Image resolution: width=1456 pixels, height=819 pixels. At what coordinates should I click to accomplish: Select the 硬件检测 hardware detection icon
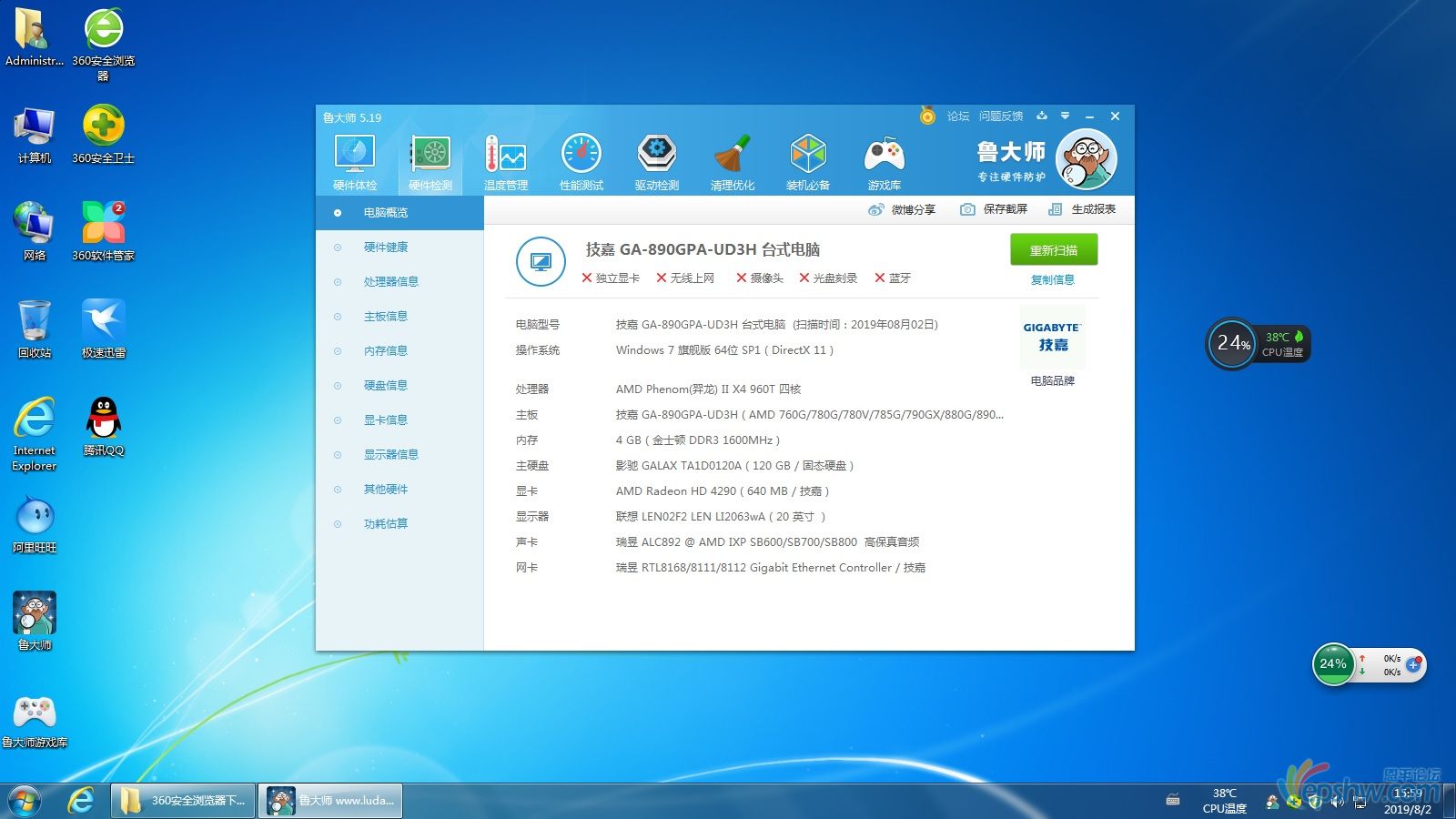tap(430, 163)
